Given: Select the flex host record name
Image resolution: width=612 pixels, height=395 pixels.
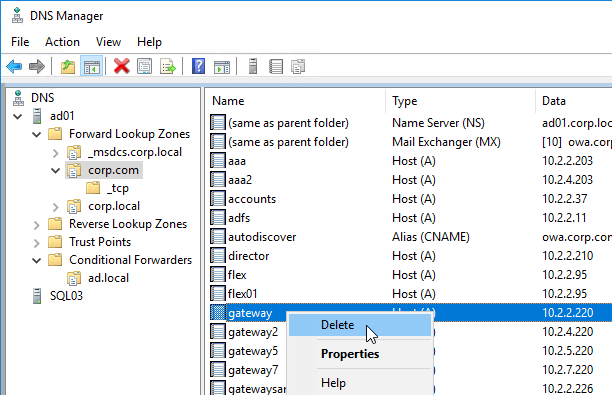Looking at the screenshot, I should click(237, 275).
